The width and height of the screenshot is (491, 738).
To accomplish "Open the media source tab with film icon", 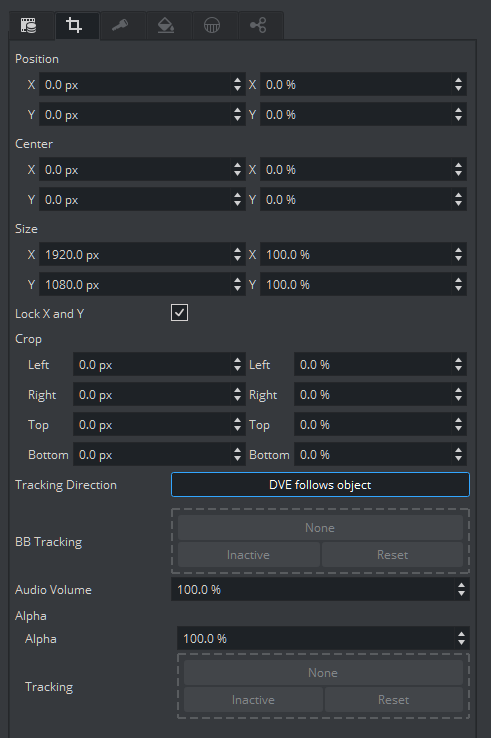I will pos(29,25).
